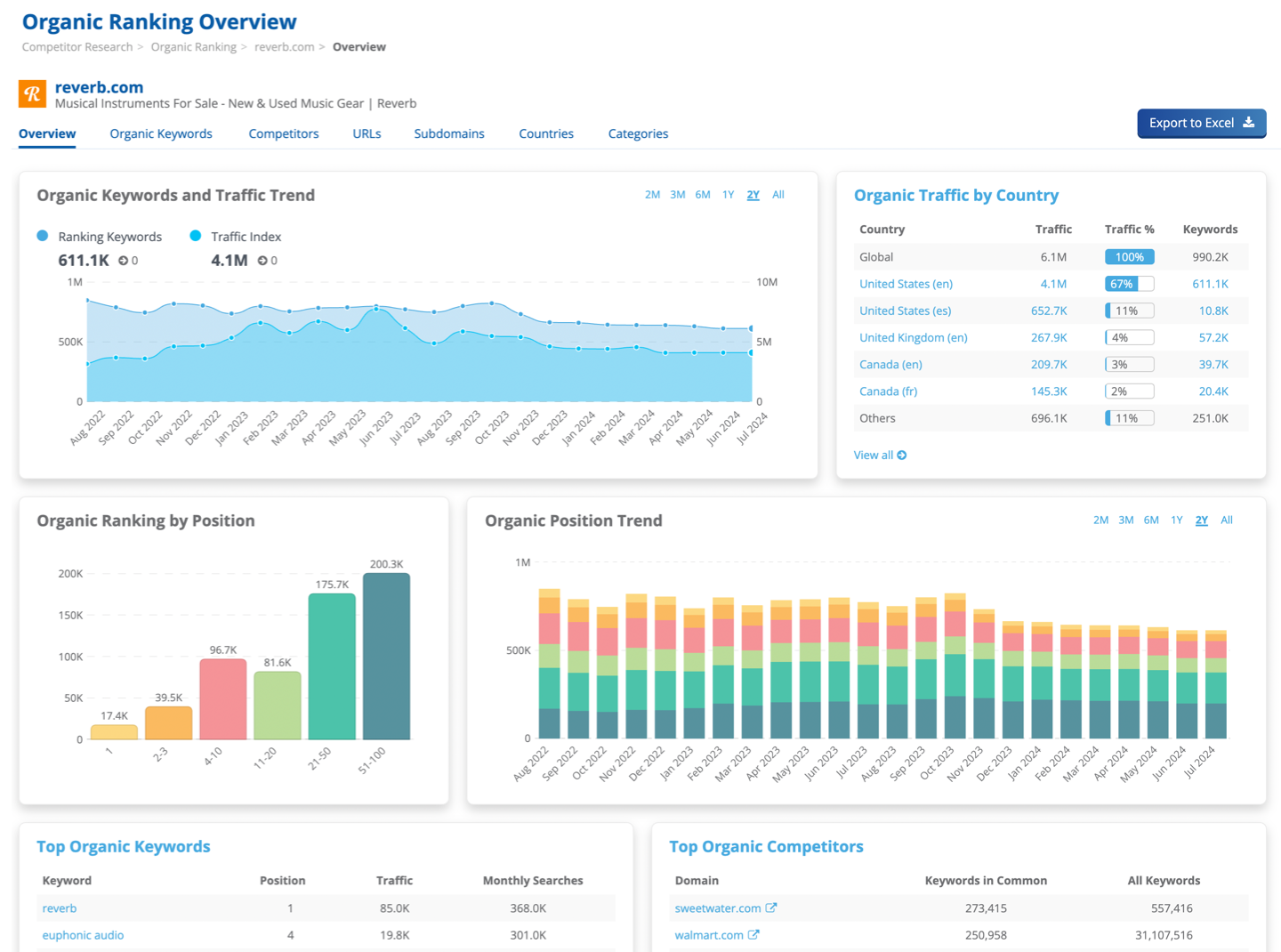This screenshot has height=952, width=1281.
Task: Open the 'reverb' keyword link
Action: point(60,908)
